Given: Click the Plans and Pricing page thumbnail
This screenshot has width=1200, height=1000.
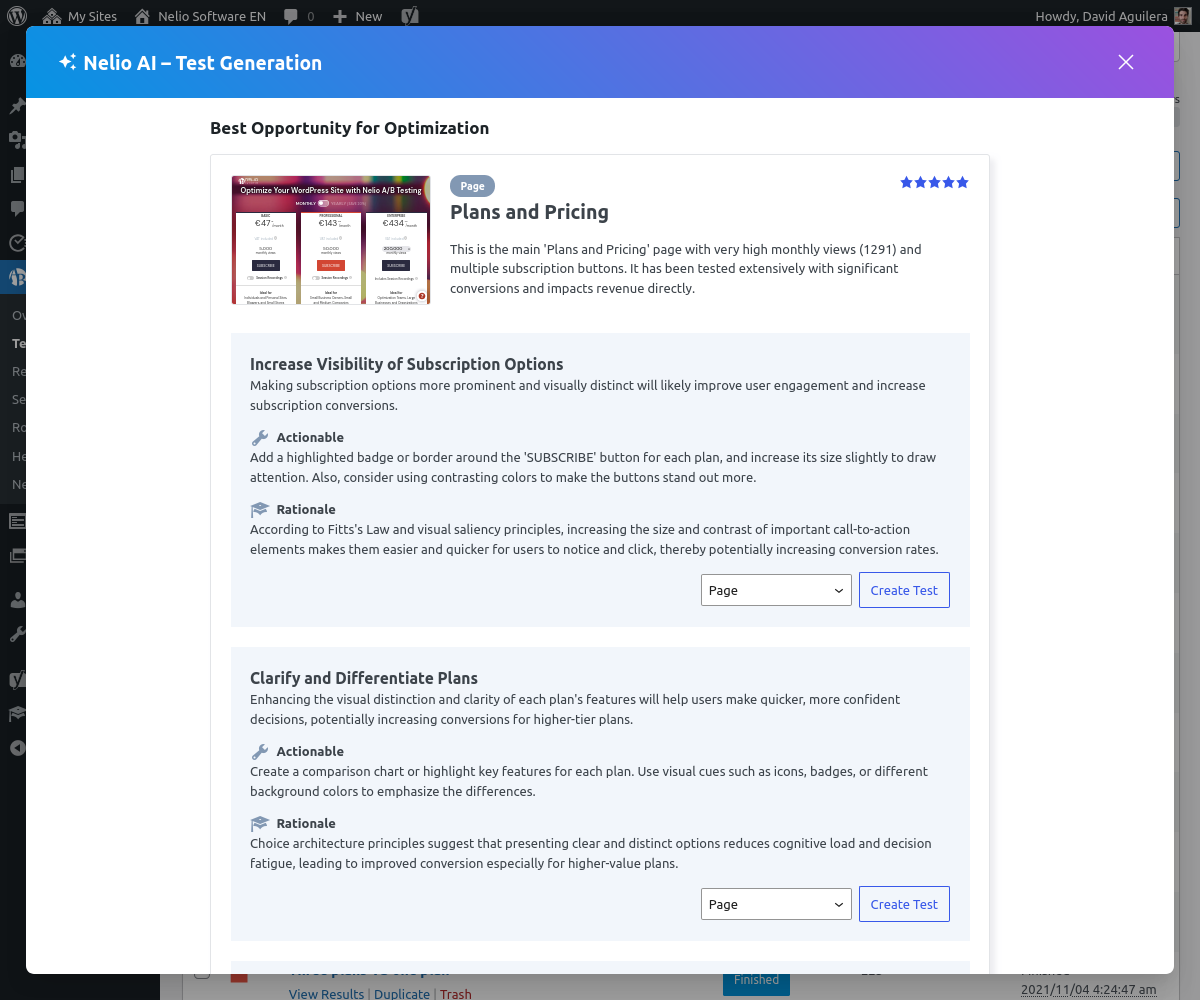Looking at the screenshot, I should [x=331, y=240].
